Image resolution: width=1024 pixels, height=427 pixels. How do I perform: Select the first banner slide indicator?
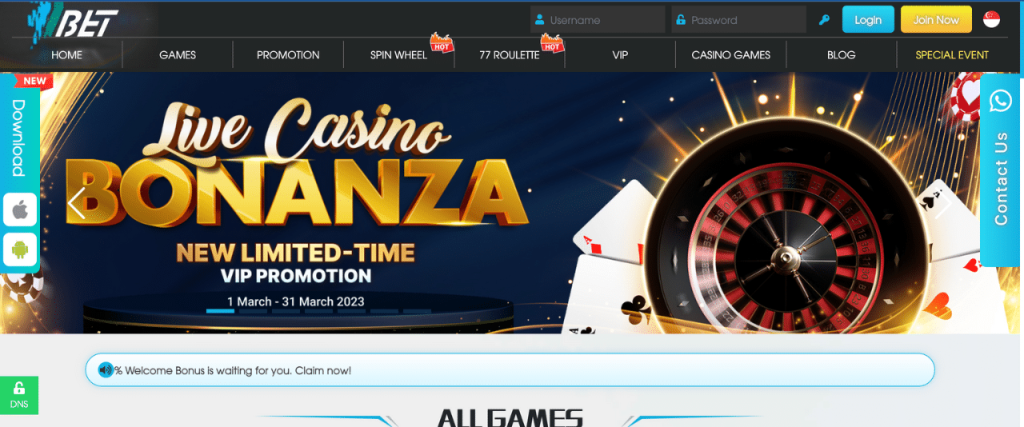tap(220, 311)
